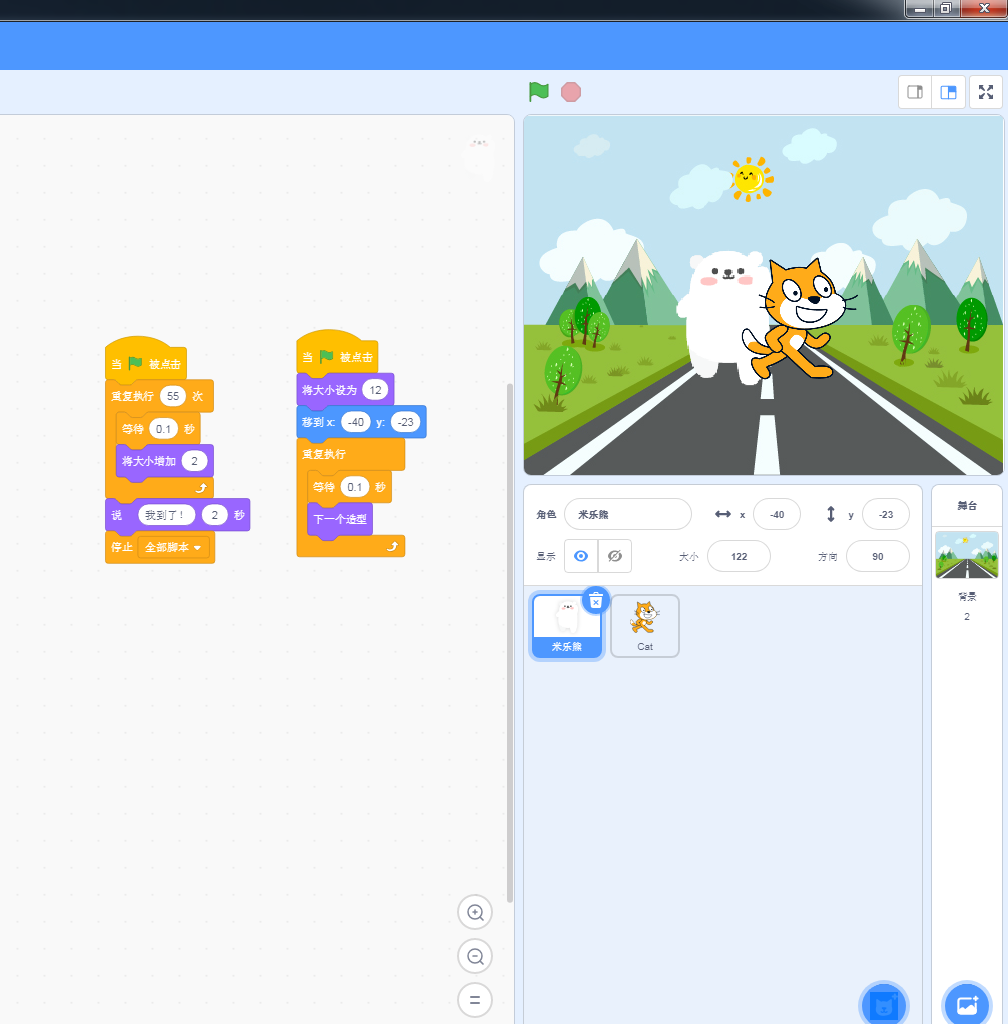Zoom out the code workspace
This screenshot has width=1008, height=1024.
[x=475, y=957]
